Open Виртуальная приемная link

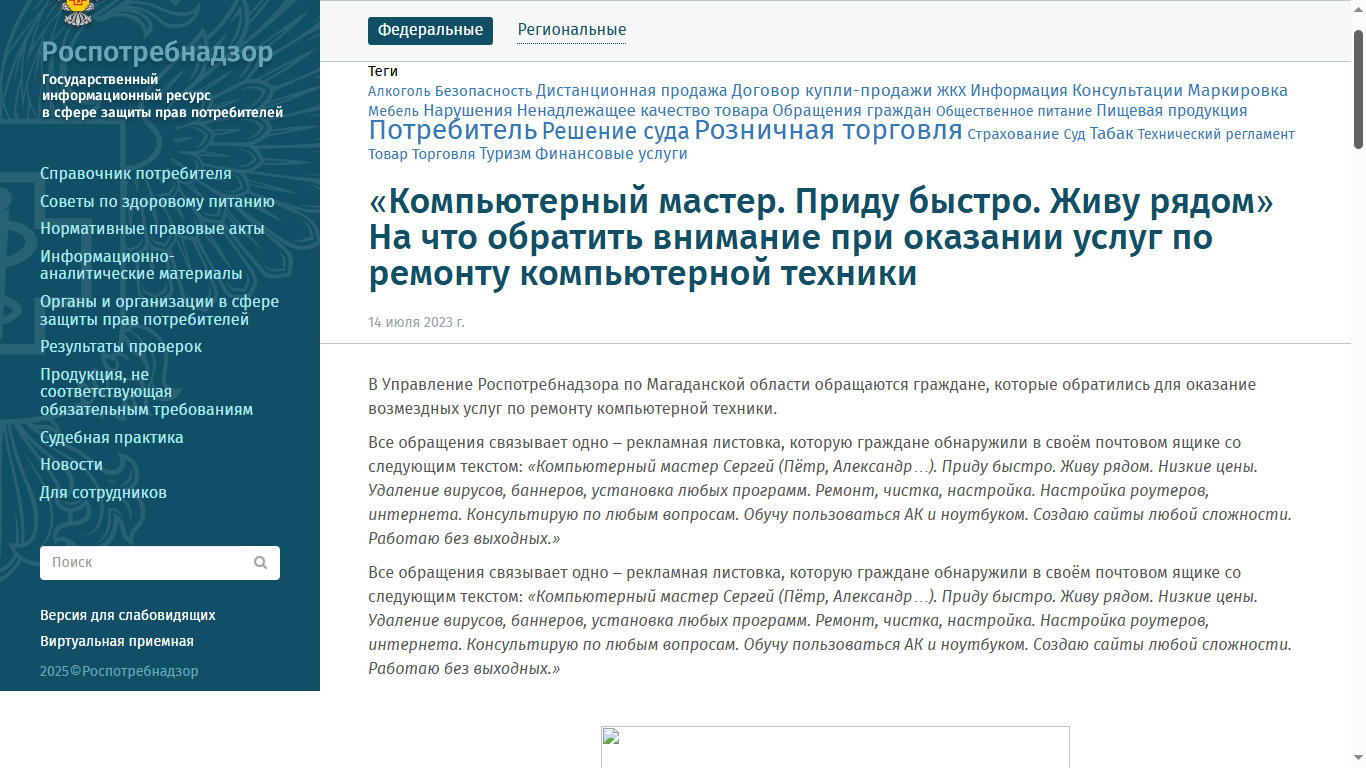click(117, 642)
